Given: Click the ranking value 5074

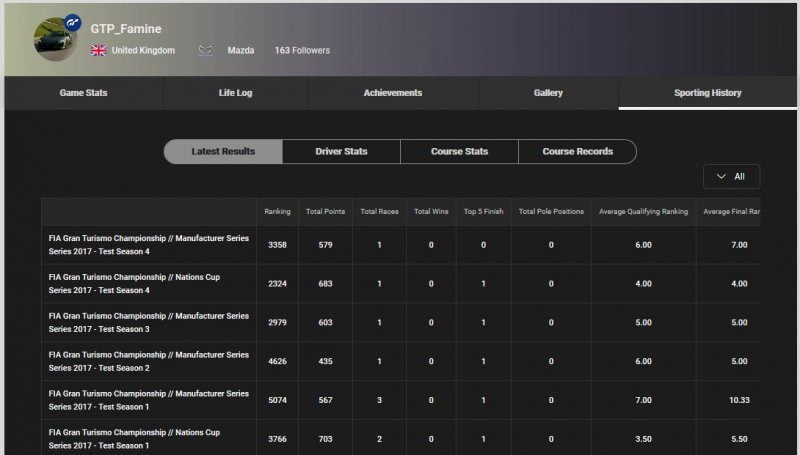Looking at the screenshot, I should (278, 400).
